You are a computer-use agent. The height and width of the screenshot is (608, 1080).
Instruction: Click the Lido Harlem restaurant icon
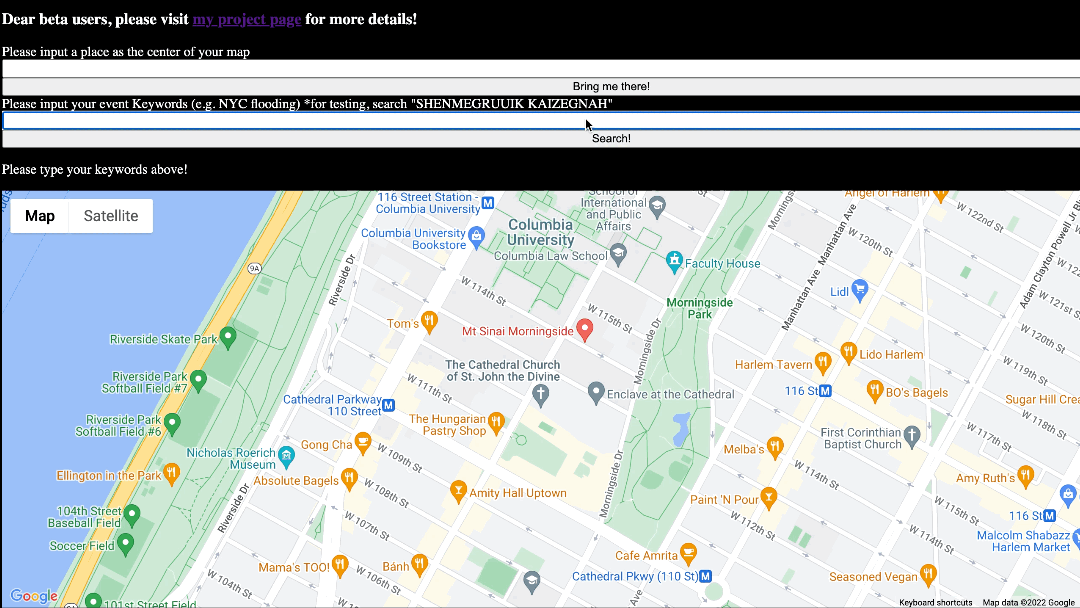[849, 353]
